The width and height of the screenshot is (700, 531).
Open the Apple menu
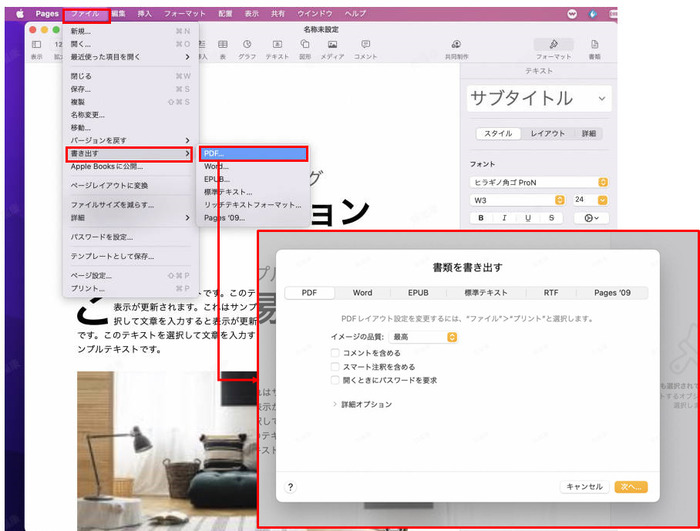20,14
